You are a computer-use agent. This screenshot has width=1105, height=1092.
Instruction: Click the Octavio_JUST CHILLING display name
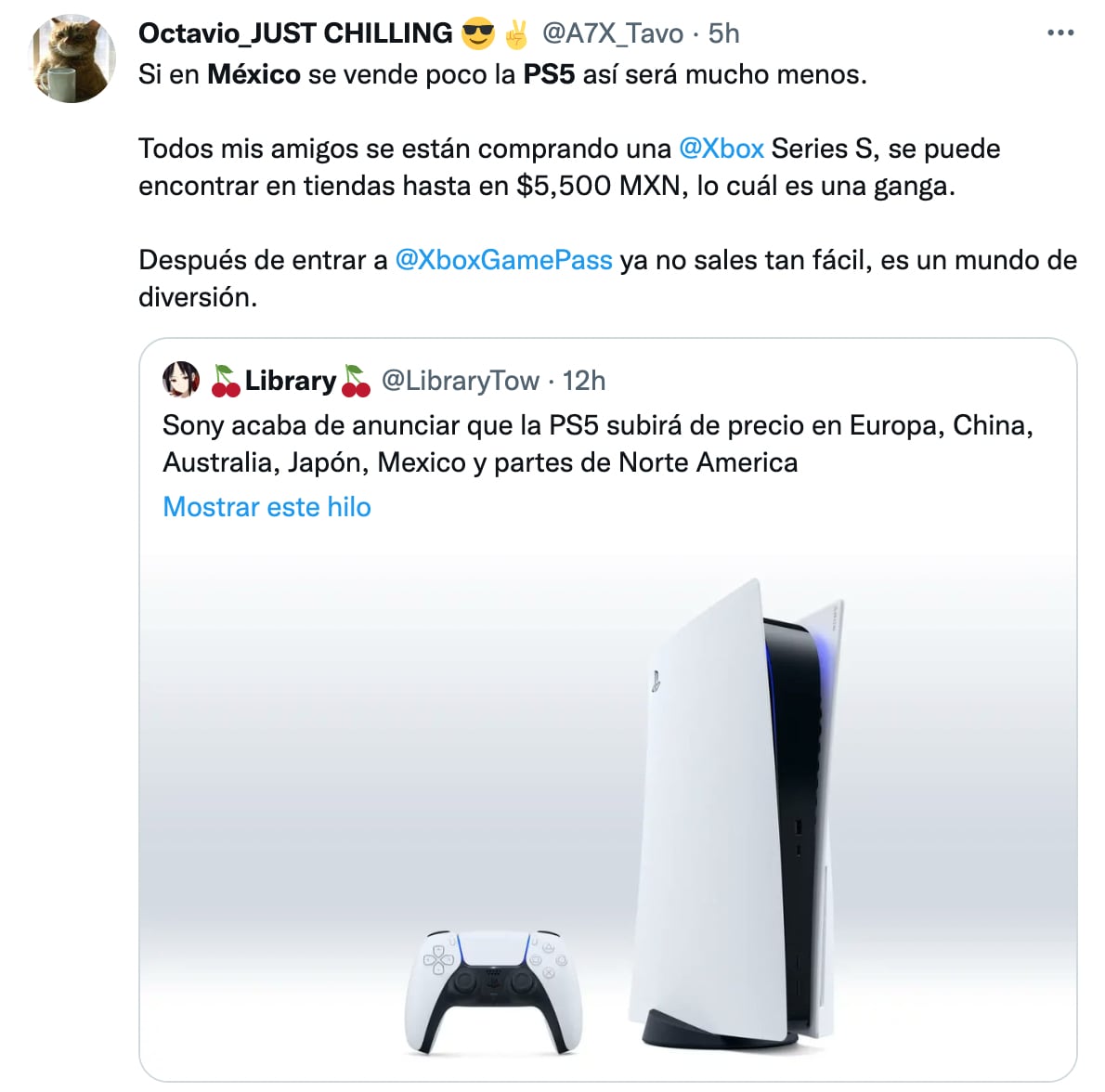tap(295, 33)
